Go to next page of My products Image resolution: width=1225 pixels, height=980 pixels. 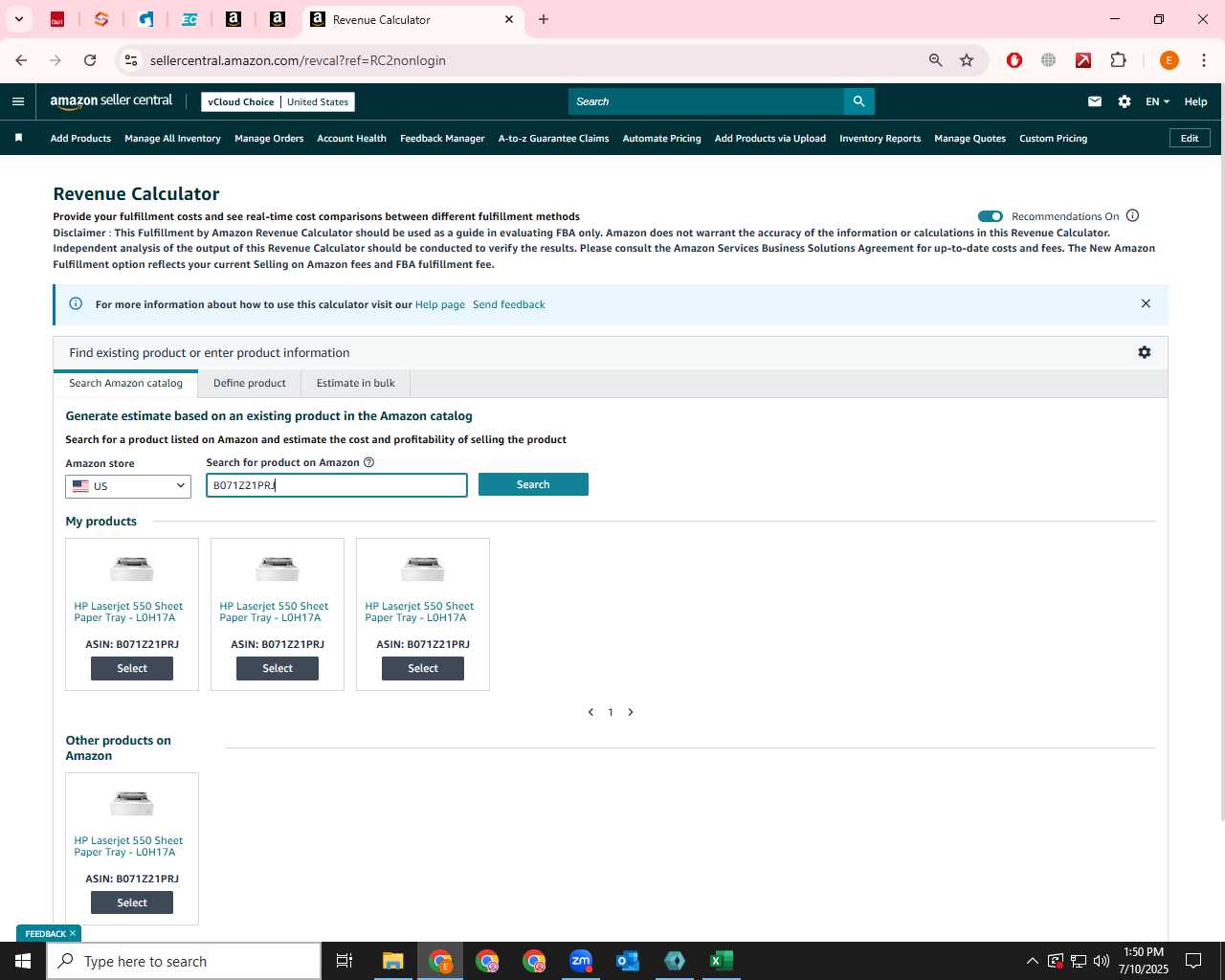pos(631,712)
